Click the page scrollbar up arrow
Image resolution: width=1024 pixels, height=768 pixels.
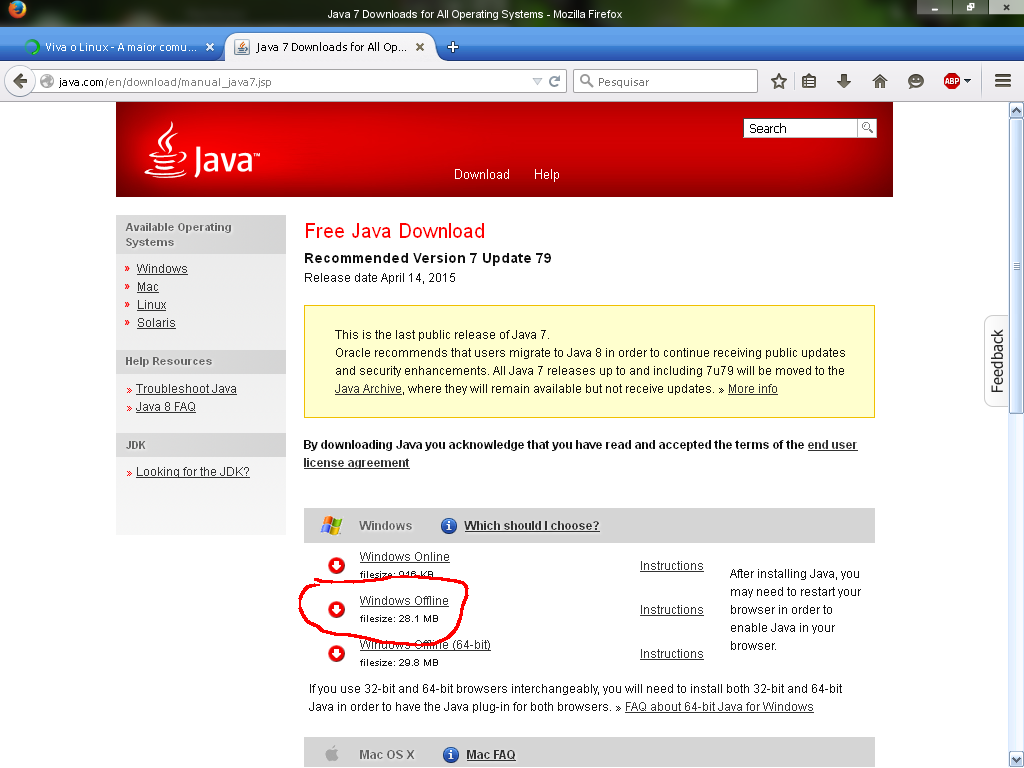(1016, 110)
